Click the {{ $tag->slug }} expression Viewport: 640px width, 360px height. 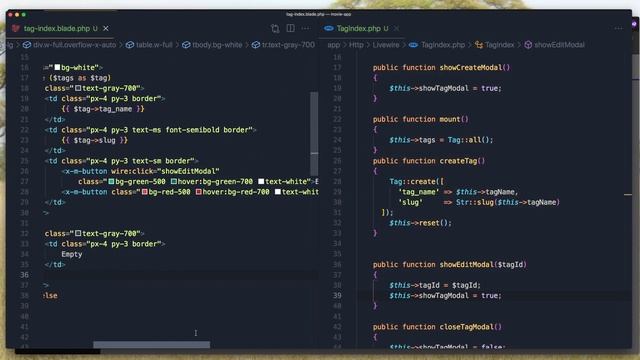coord(95,140)
